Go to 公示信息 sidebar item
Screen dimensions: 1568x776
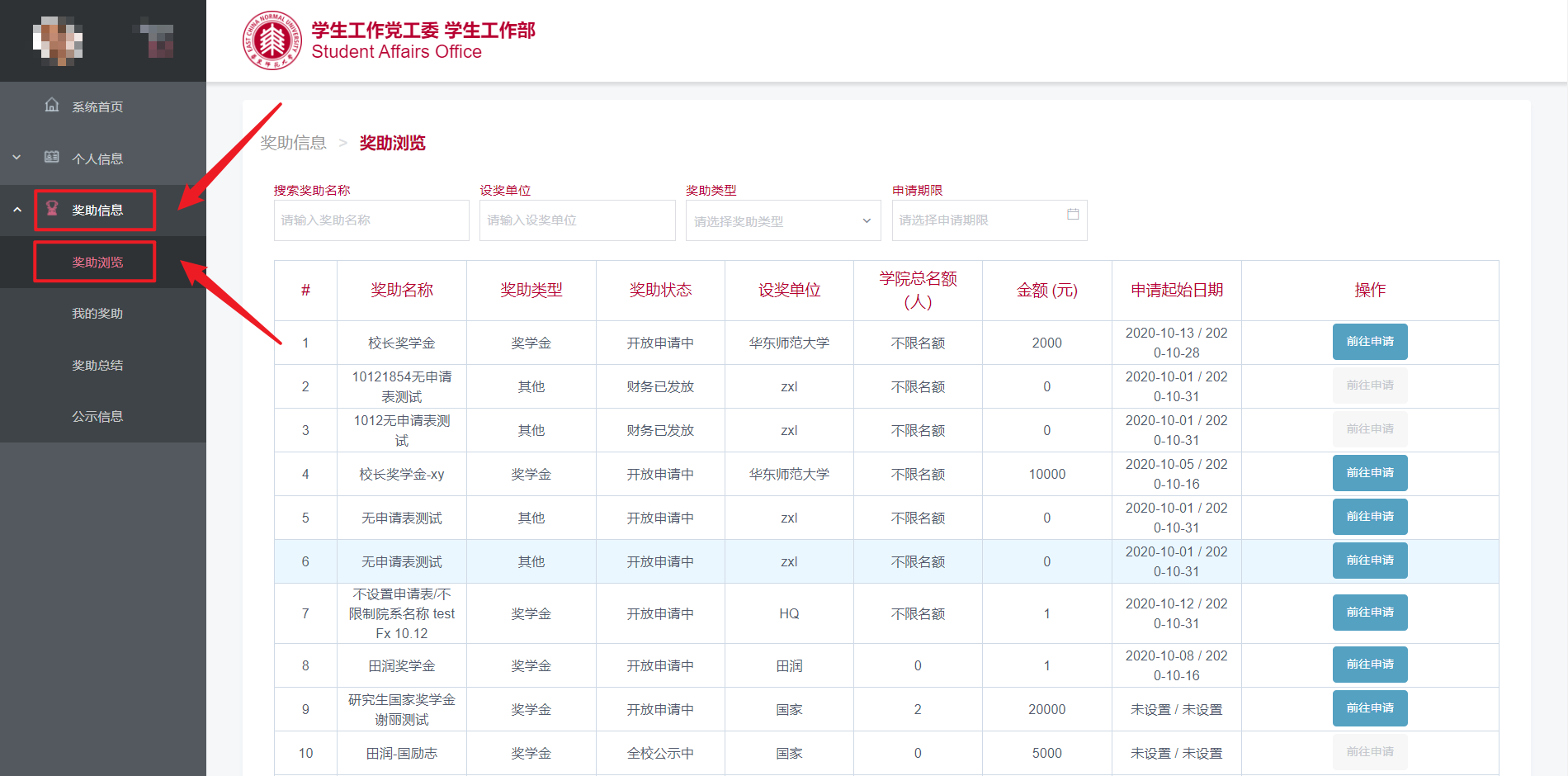tap(97, 417)
